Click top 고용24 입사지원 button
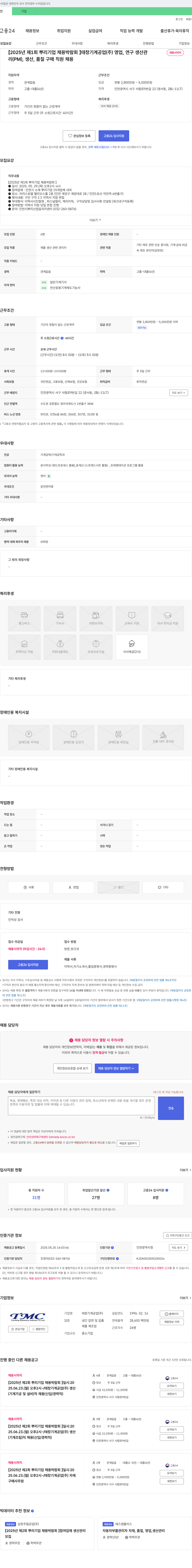 114,136
